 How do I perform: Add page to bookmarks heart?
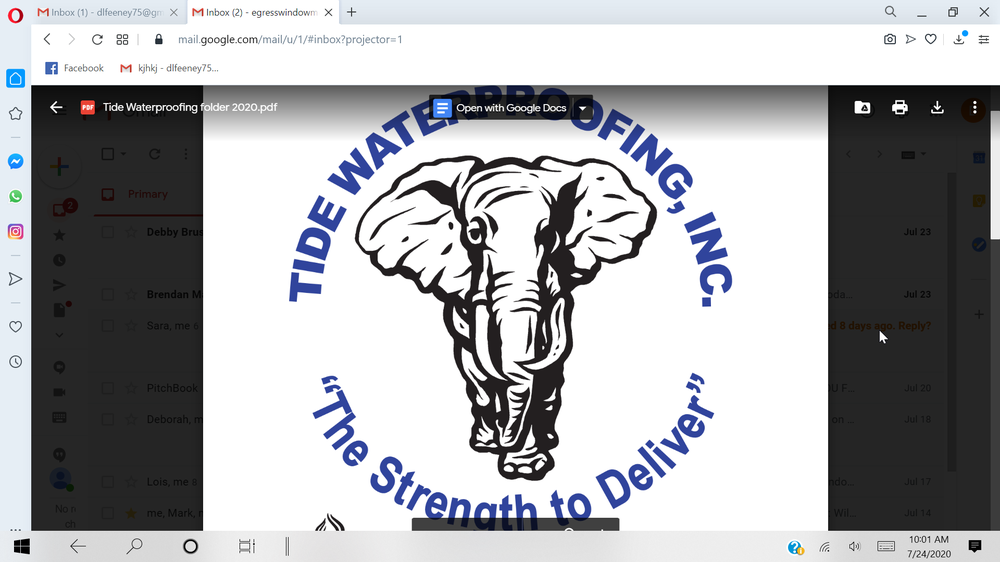tap(930, 40)
